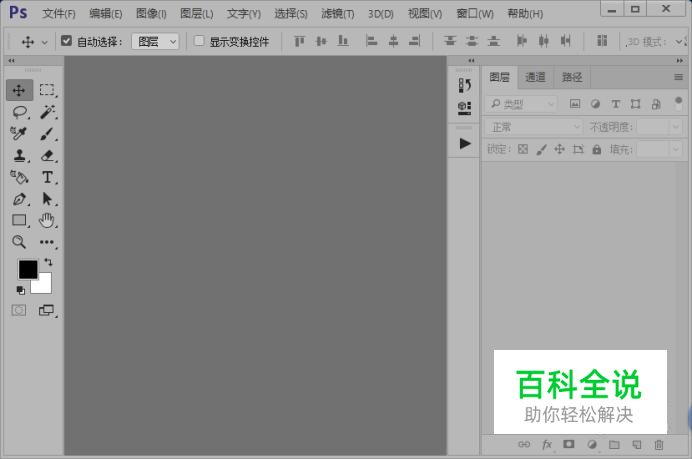Toggle adjustment layer filter icon
The width and height of the screenshot is (692, 459).
tap(595, 104)
